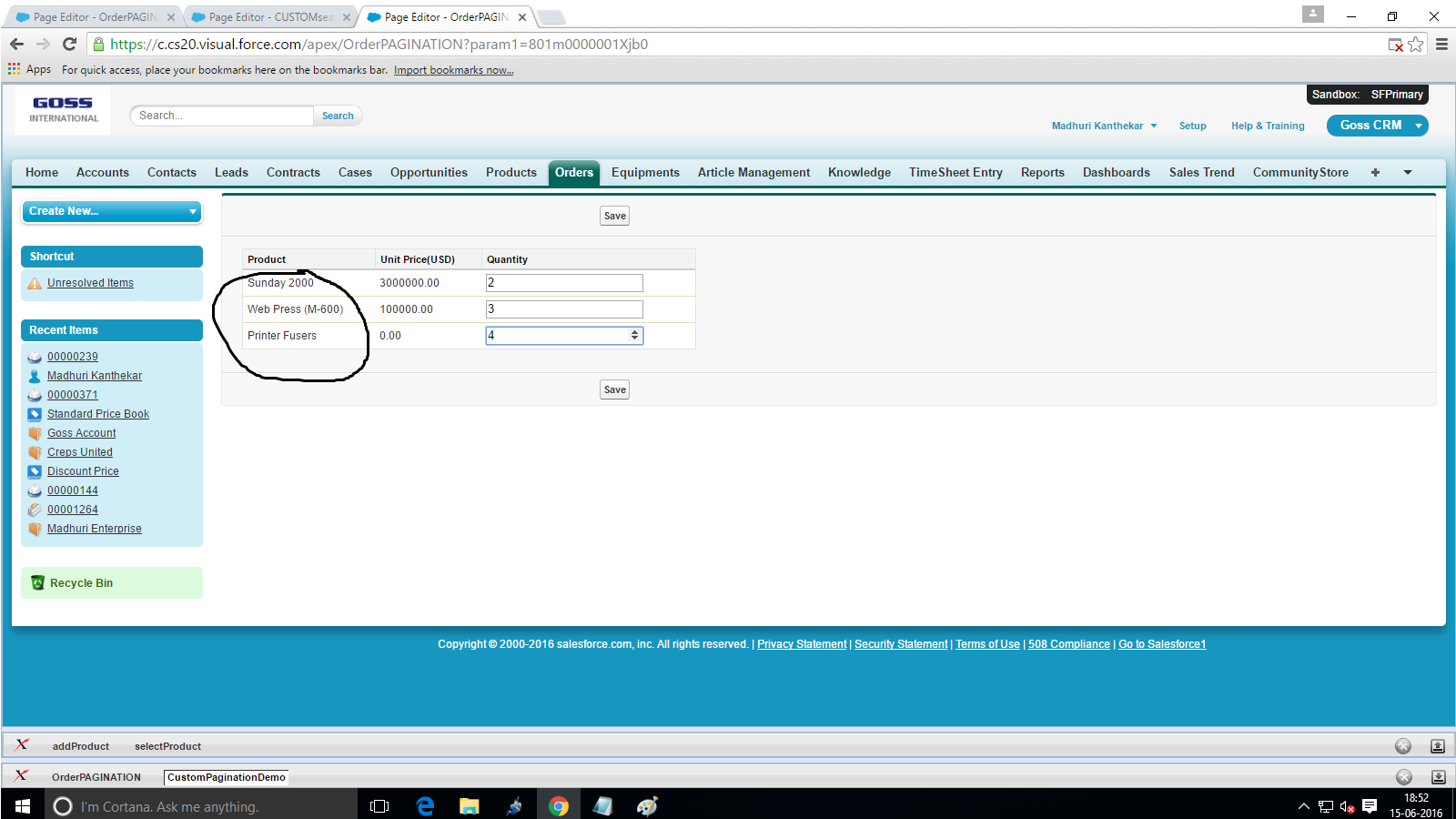Open the Setup link
The image size is (1456, 819).
[x=1193, y=126]
